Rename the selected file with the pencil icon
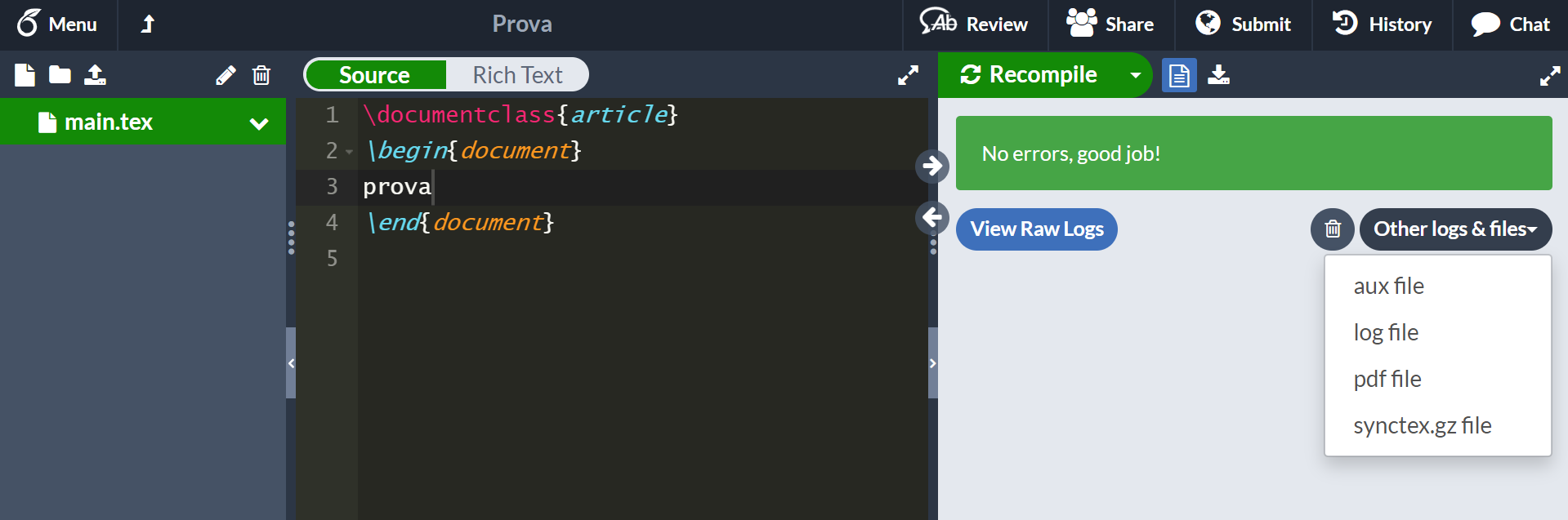The height and width of the screenshot is (520, 1568). [x=226, y=75]
